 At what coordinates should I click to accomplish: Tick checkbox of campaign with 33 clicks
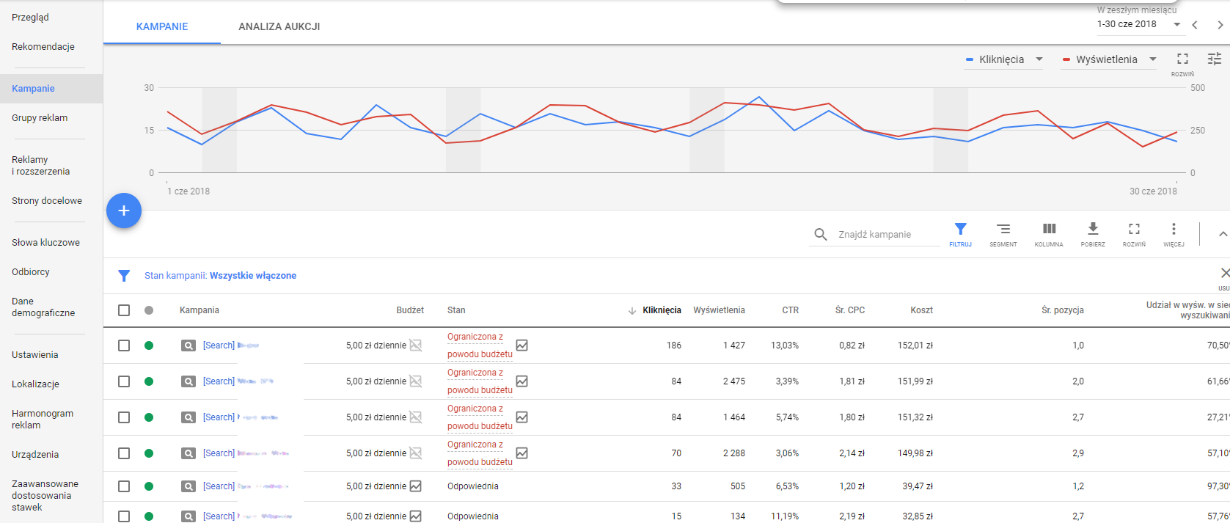[124, 486]
